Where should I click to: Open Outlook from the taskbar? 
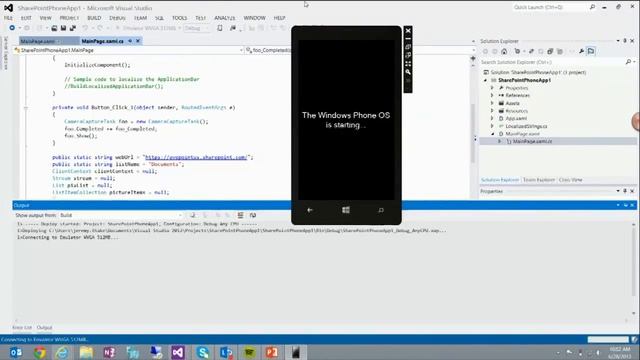(x=16, y=352)
